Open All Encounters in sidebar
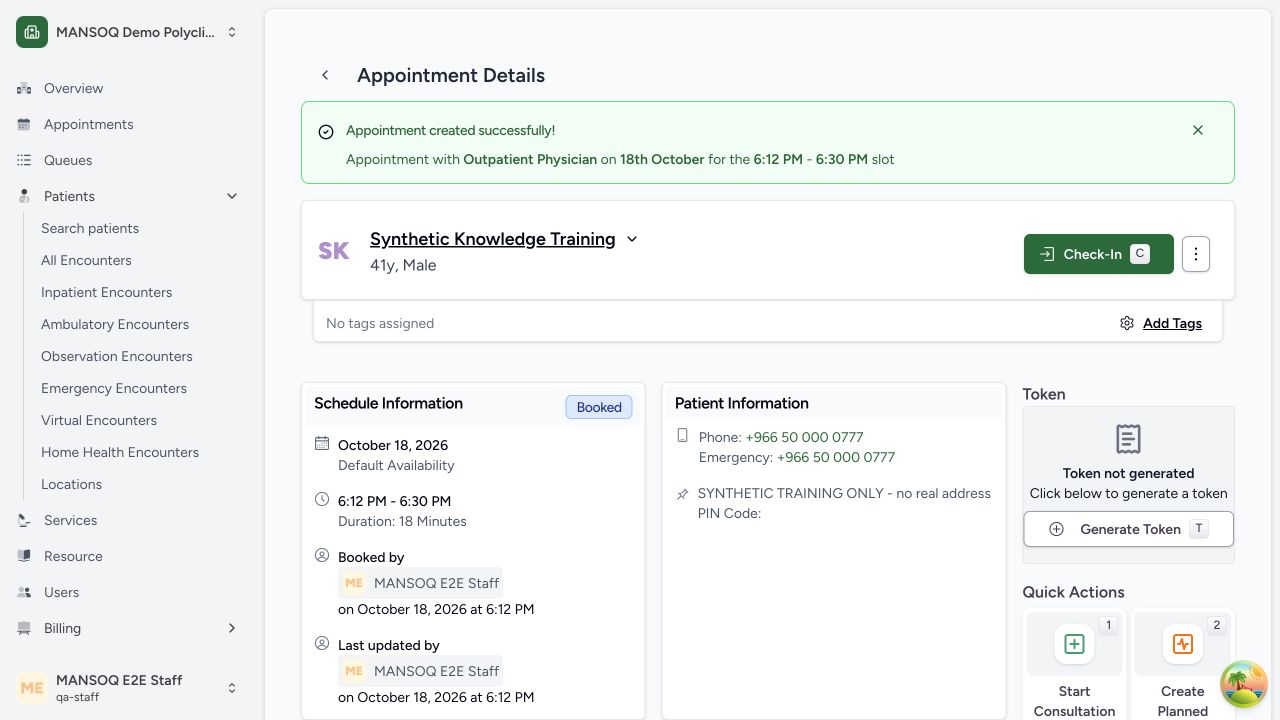 coord(86,260)
